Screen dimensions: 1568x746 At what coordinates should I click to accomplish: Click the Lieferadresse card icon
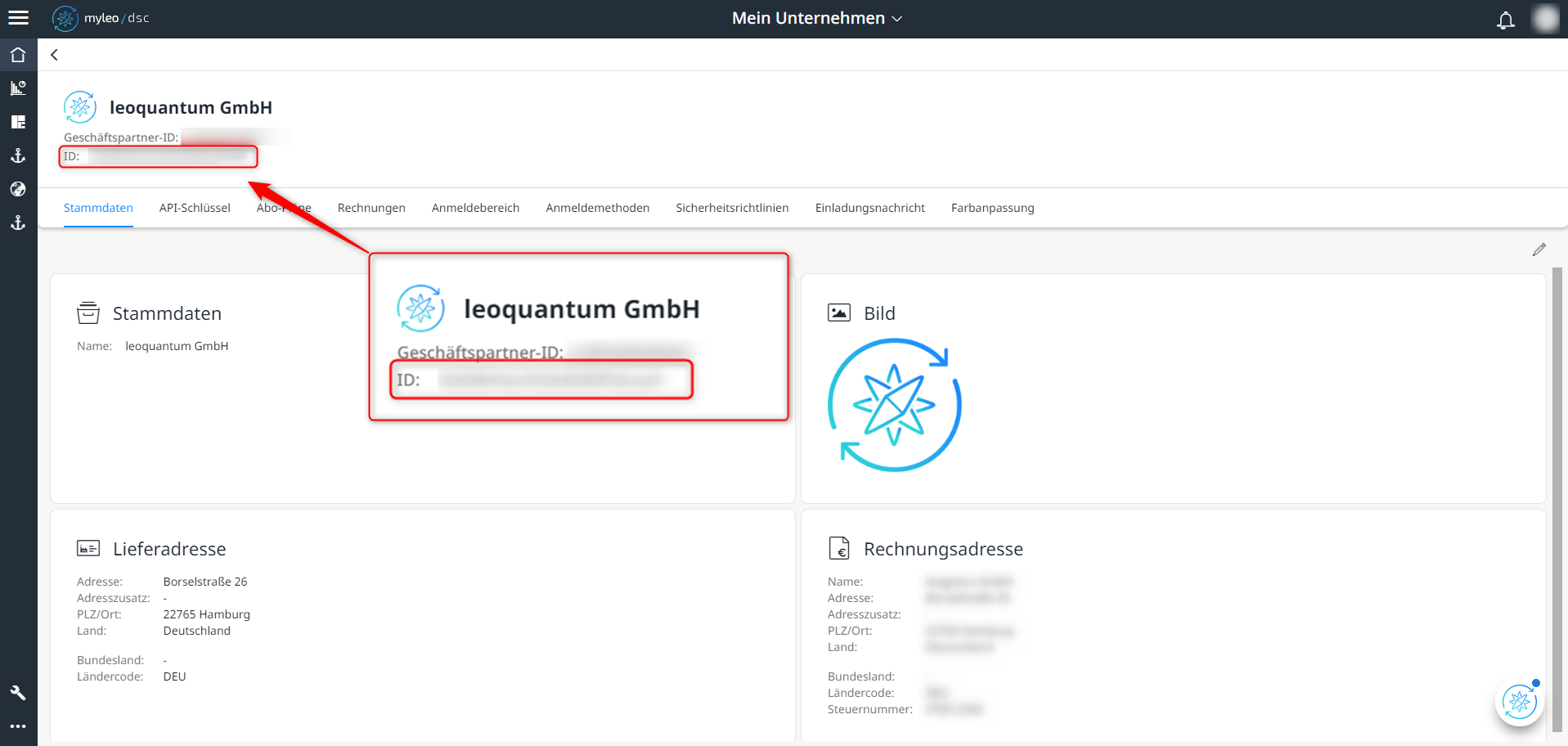[x=88, y=548]
